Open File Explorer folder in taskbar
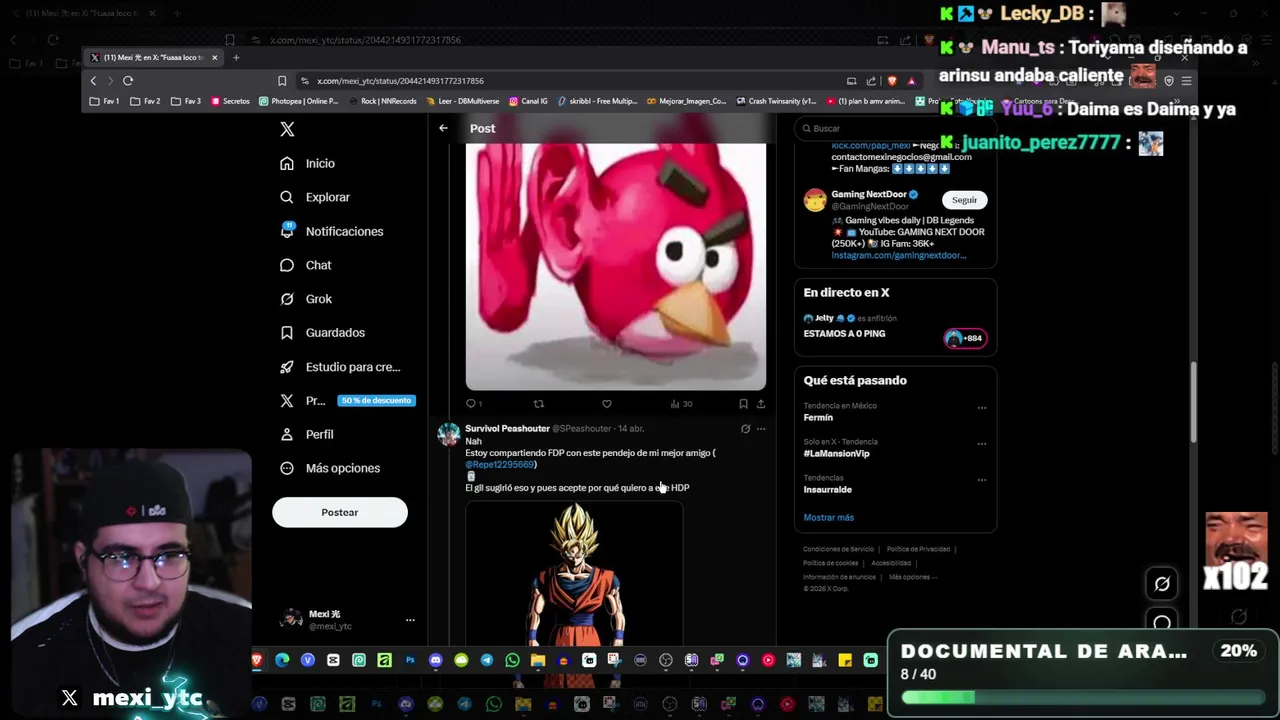The image size is (1280, 720). point(538,660)
